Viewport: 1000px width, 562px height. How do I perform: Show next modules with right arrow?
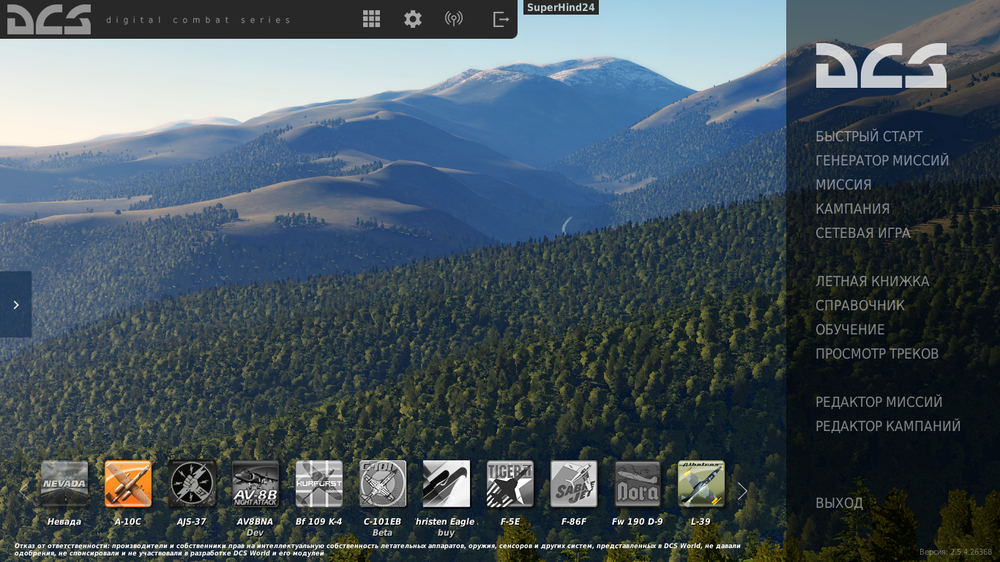coord(742,491)
